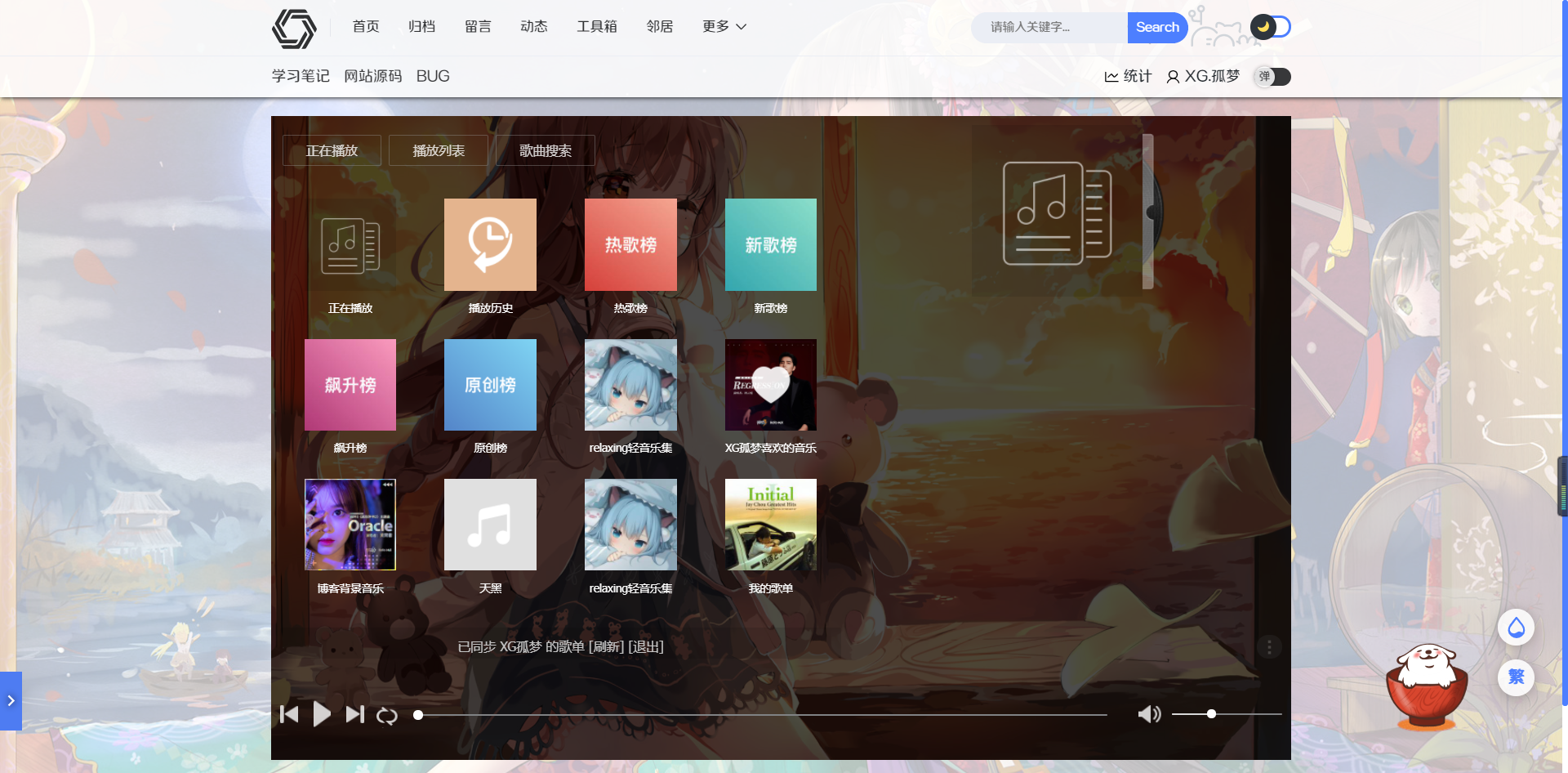Click the site logo icon

click(x=294, y=29)
